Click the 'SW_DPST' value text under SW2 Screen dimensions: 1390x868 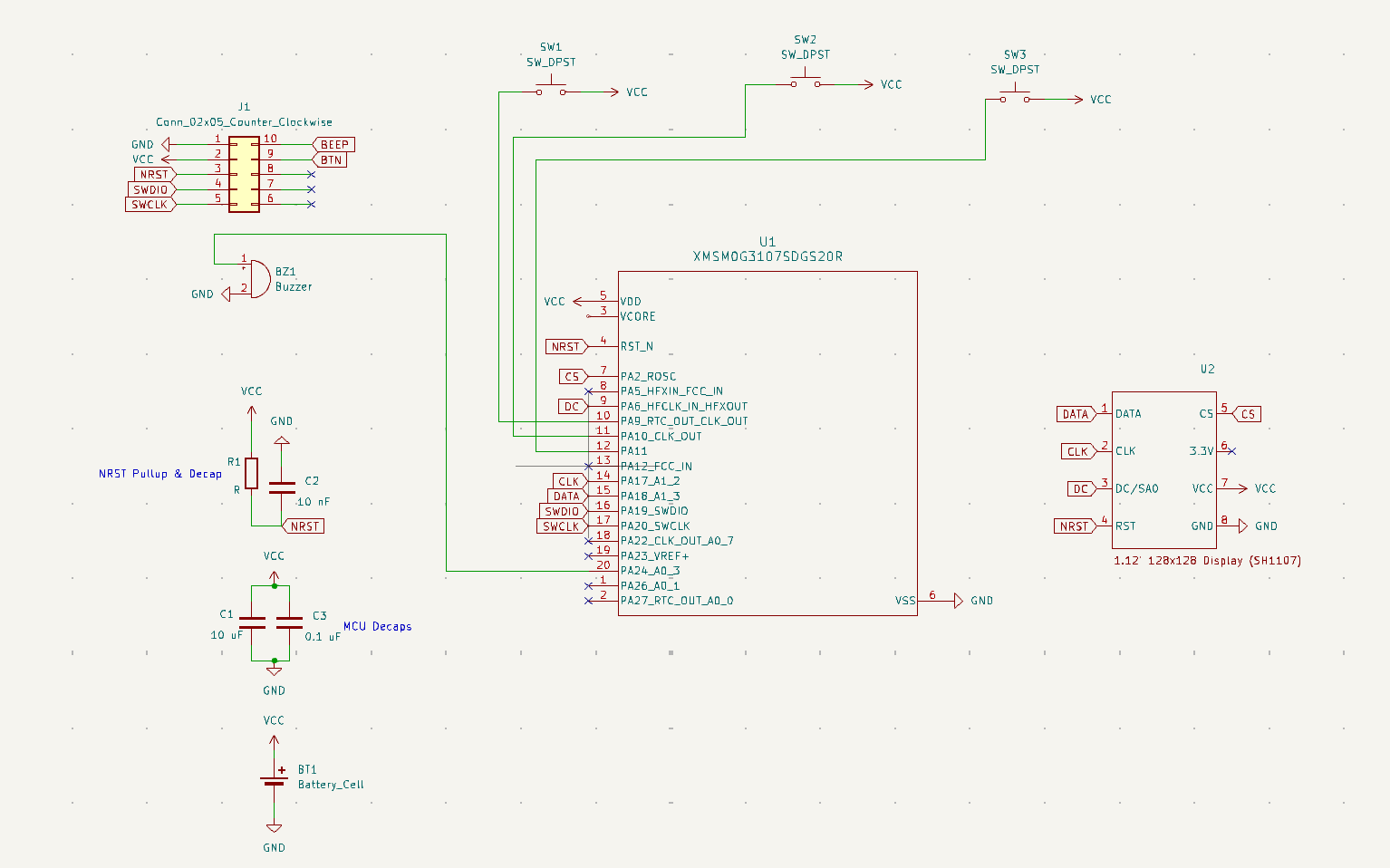(806, 54)
